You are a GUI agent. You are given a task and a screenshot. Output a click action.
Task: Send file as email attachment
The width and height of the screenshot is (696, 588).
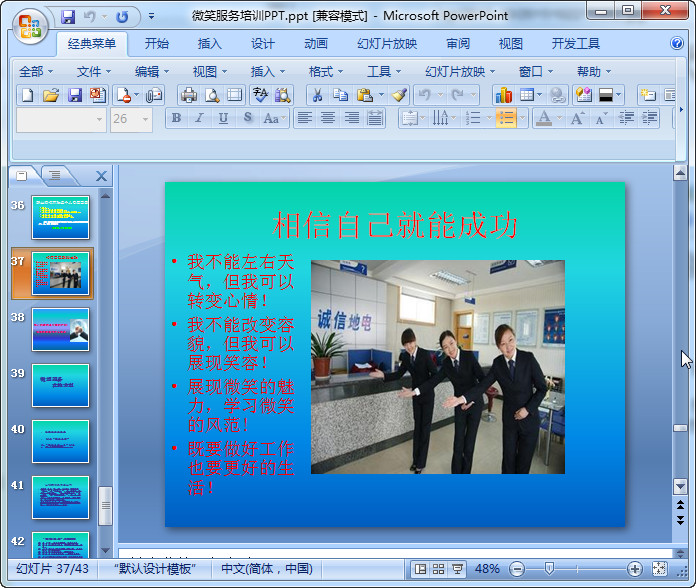click(x=154, y=95)
